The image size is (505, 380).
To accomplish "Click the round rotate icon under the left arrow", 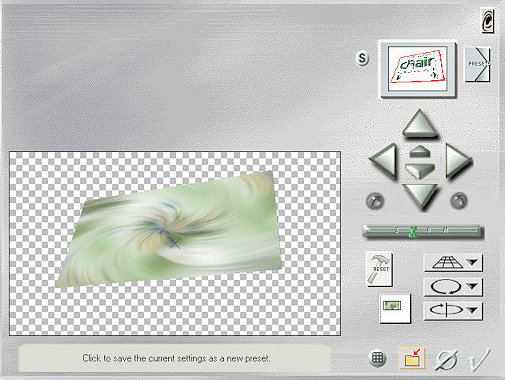I will click(x=375, y=201).
